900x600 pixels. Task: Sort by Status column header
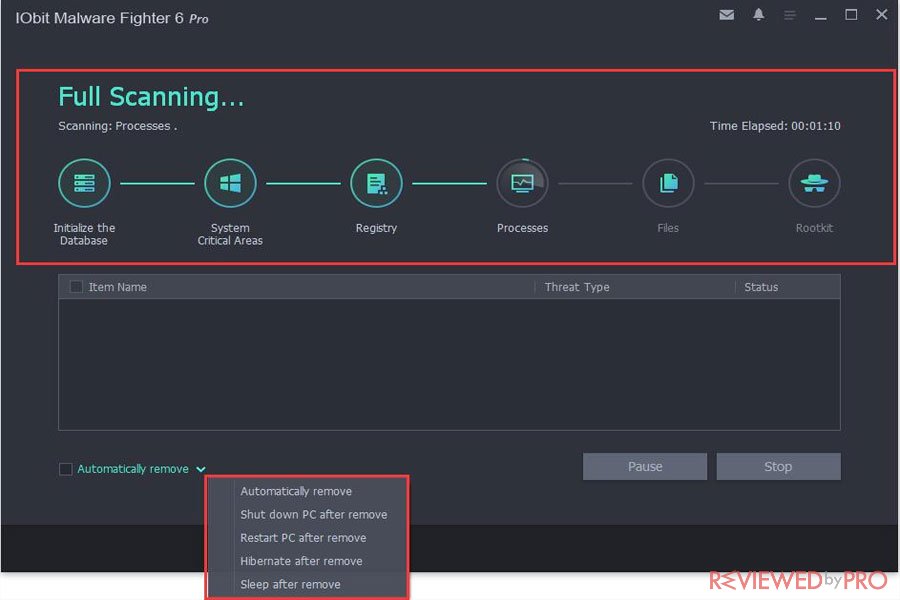pos(761,287)
